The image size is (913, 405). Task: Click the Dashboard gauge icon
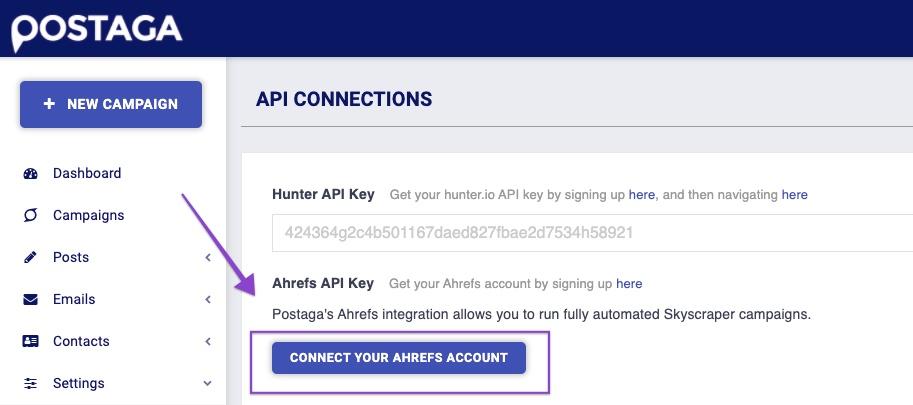30,173
